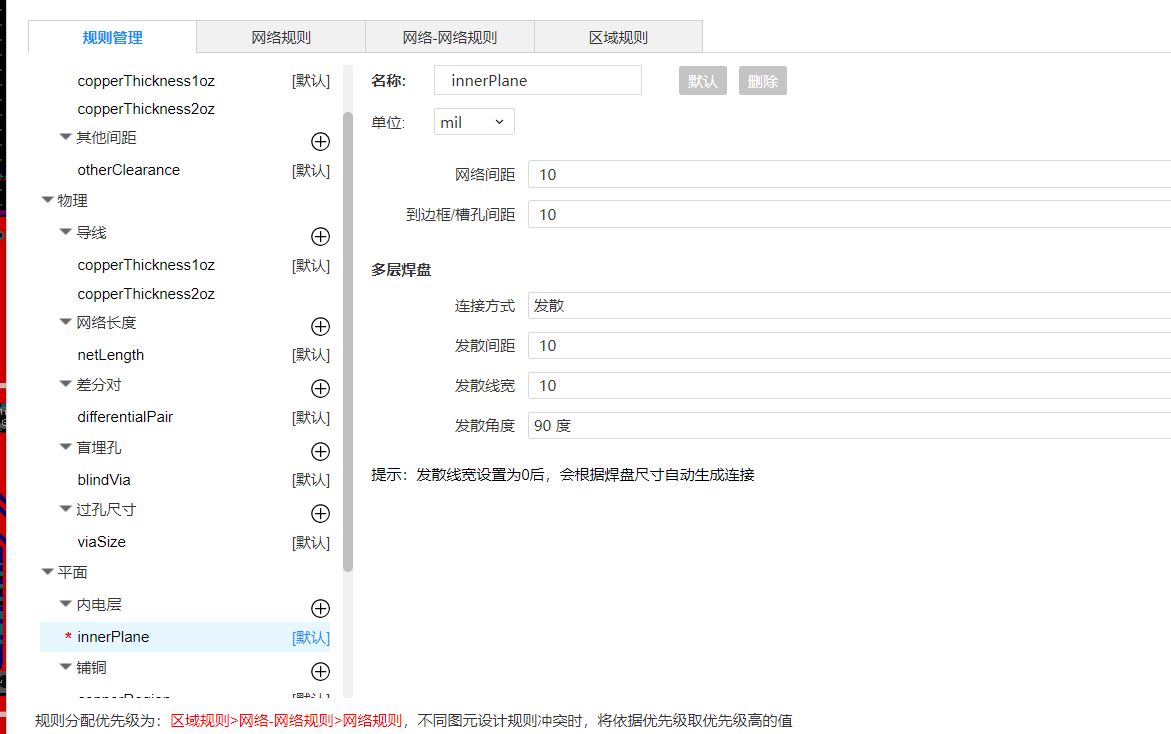This screenshot has height=734, width=1171.
Task: Click plus icon beside 内电层
Action: (x=320, y=609)
